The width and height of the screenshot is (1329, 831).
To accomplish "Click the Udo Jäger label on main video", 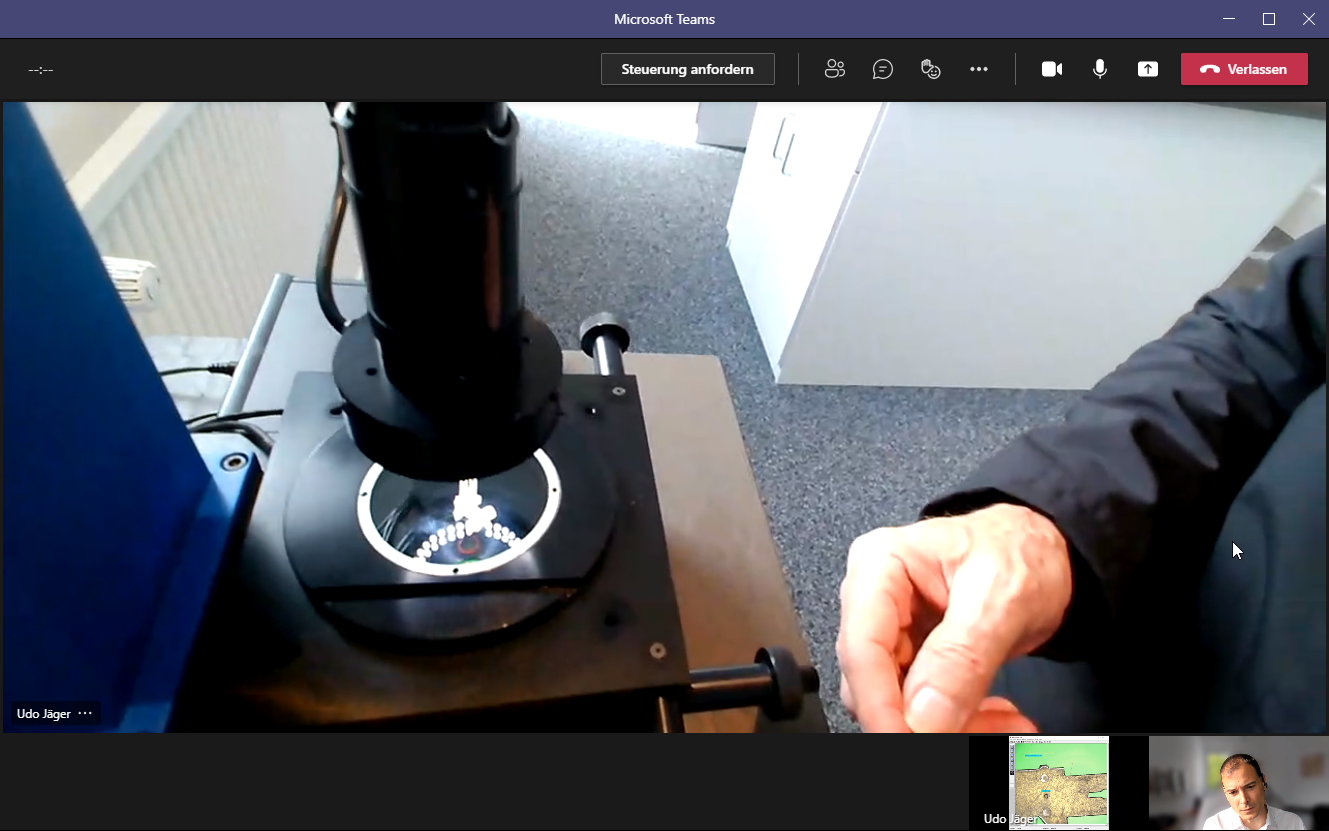I will pos(44,714).
